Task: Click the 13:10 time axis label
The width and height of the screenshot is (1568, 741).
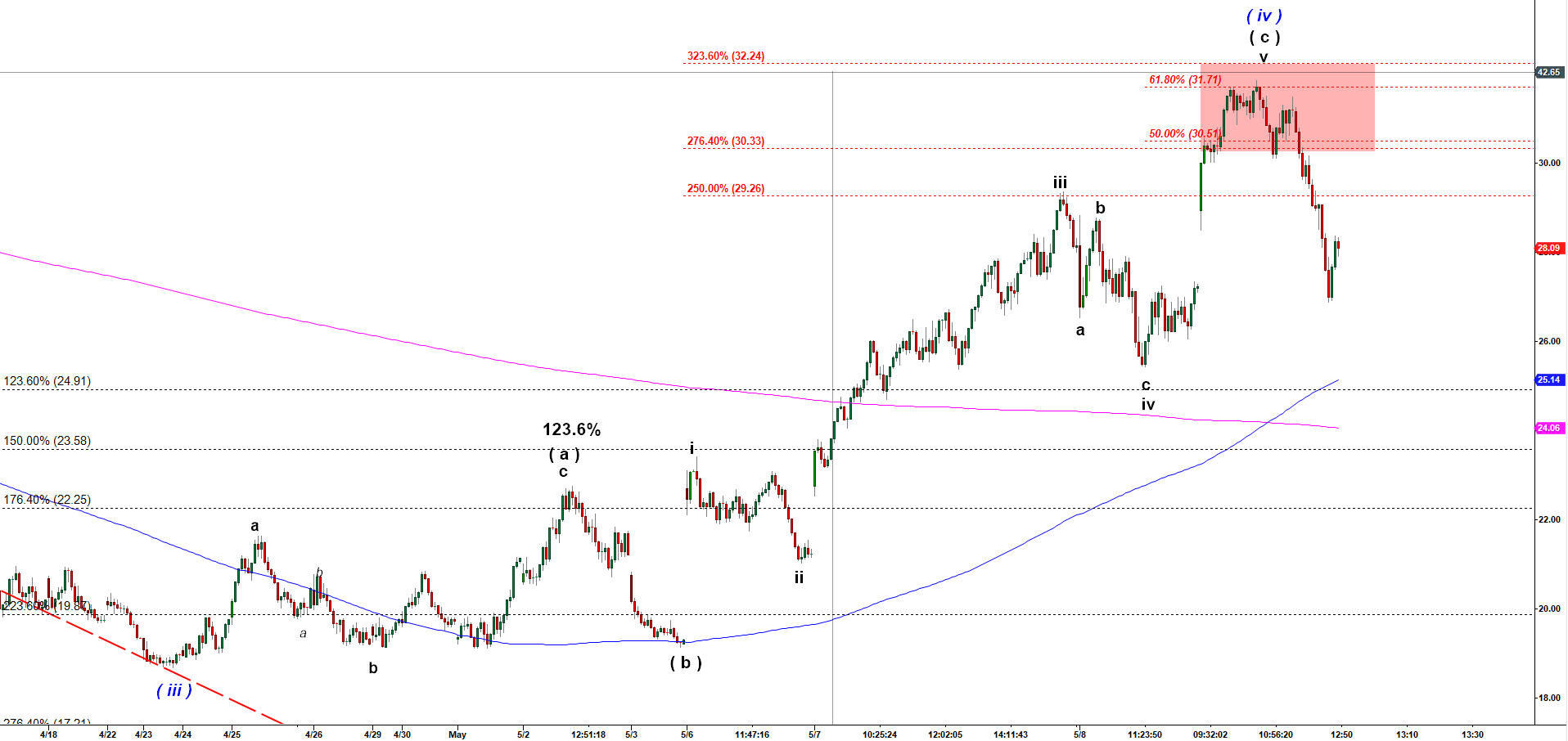Action: [x=1407, y=734]
